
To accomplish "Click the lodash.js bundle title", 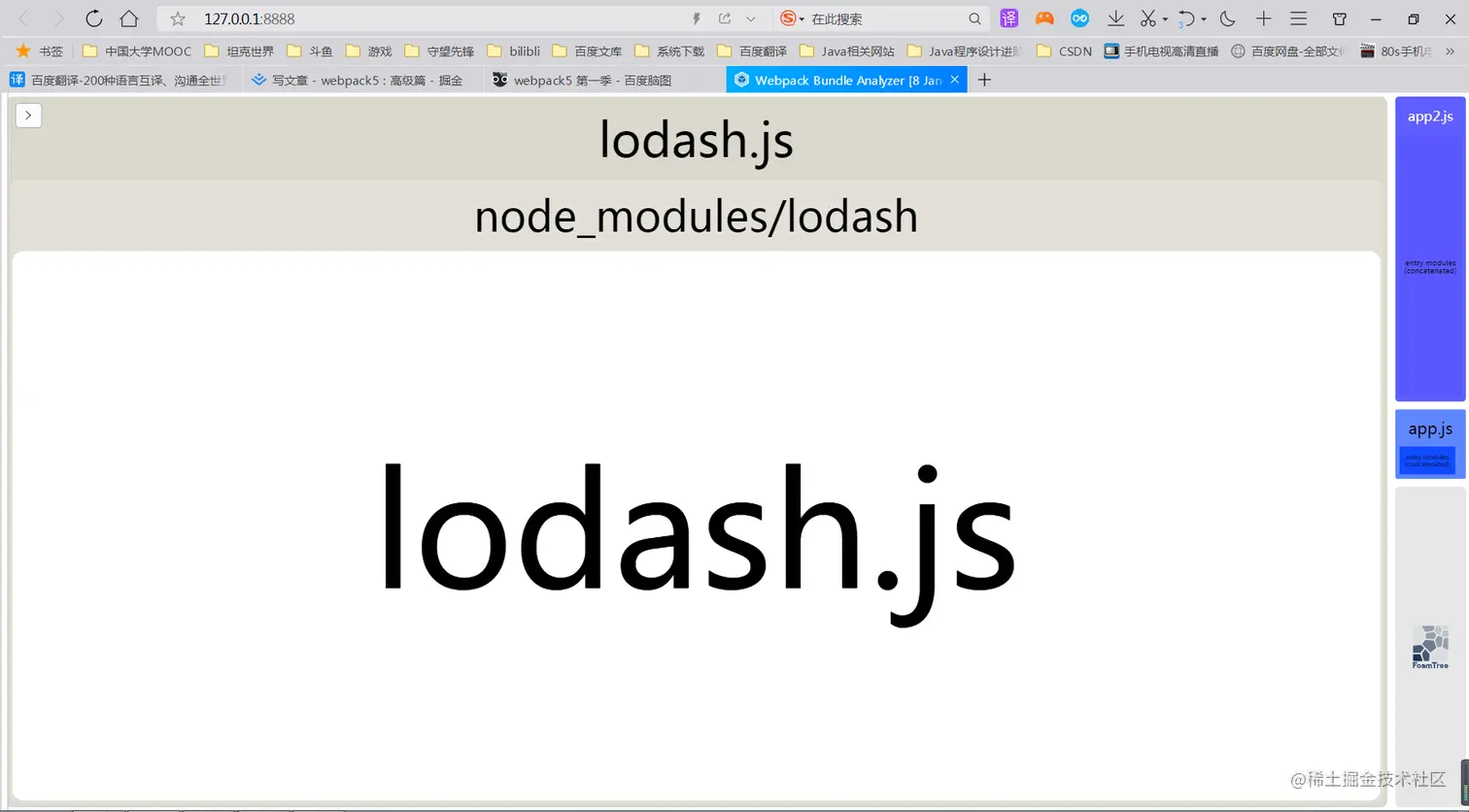I will pos(696,140).
